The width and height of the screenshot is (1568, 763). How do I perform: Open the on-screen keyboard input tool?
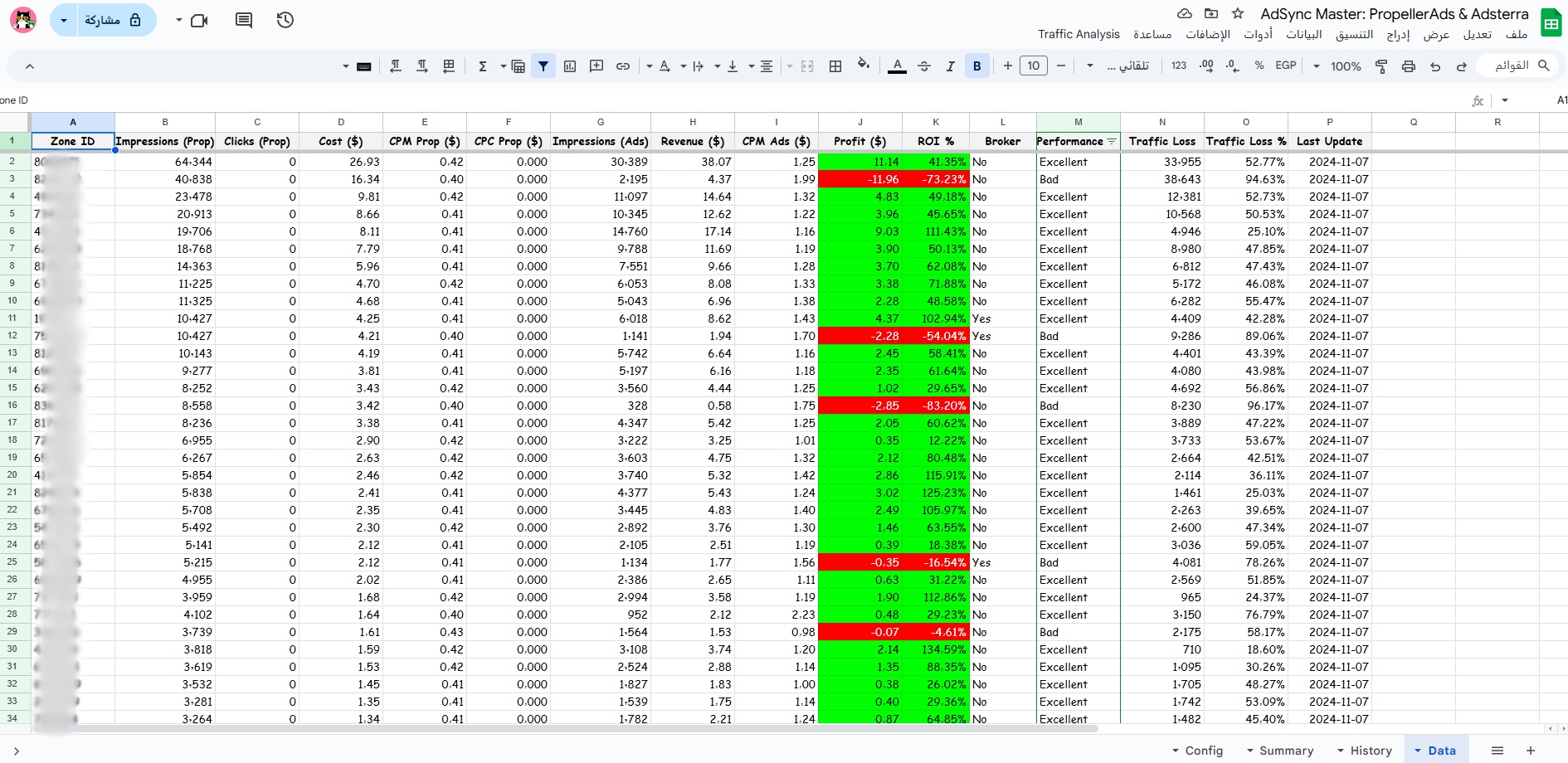[x=363, y=66]
